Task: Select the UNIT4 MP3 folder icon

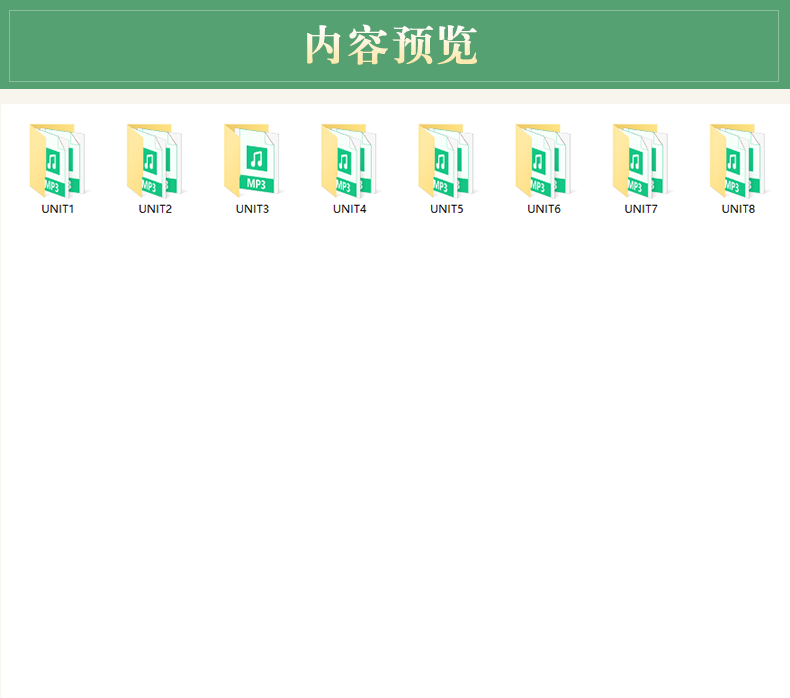Action: [x=349, y=161]
